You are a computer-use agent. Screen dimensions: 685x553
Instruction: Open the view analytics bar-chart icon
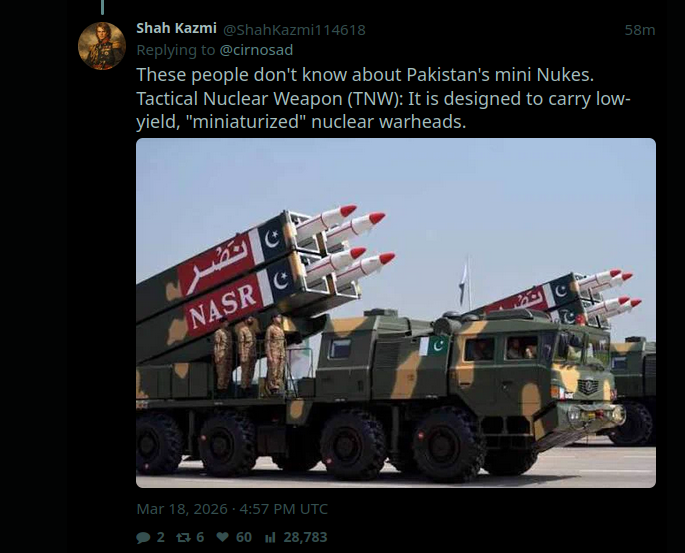(x=270, y=537)
